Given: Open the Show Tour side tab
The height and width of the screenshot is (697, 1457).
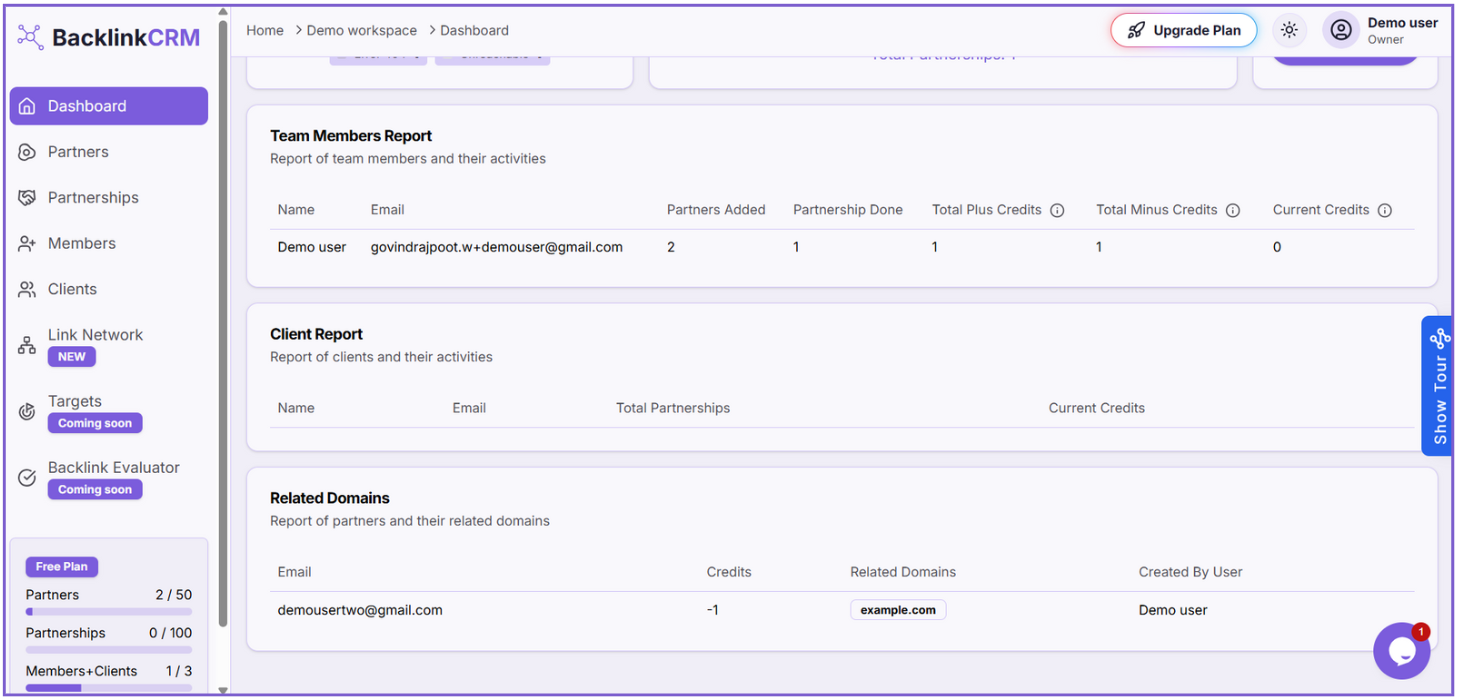Looking at the screenshot, I should [x=1438, y=386].
